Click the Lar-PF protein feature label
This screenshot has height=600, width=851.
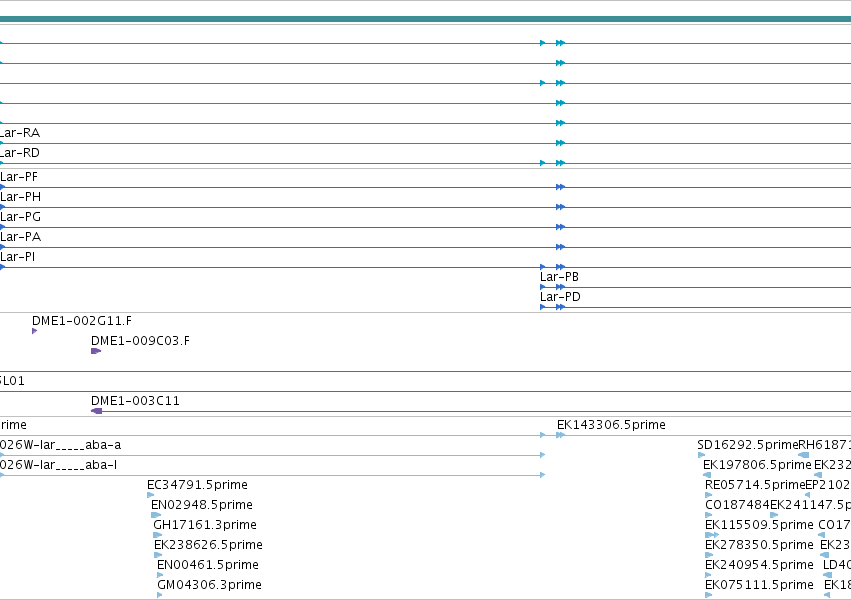(19, 177)
